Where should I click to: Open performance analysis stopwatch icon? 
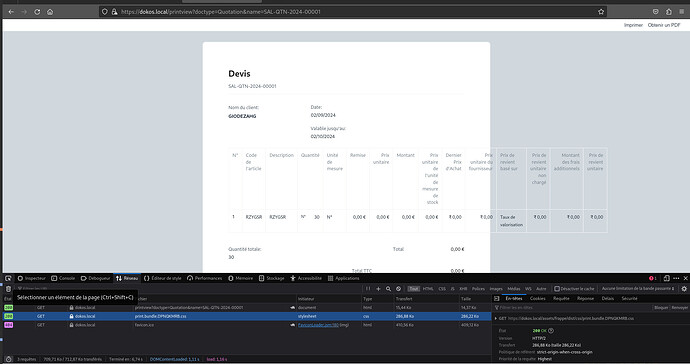[x=8, y=359]
